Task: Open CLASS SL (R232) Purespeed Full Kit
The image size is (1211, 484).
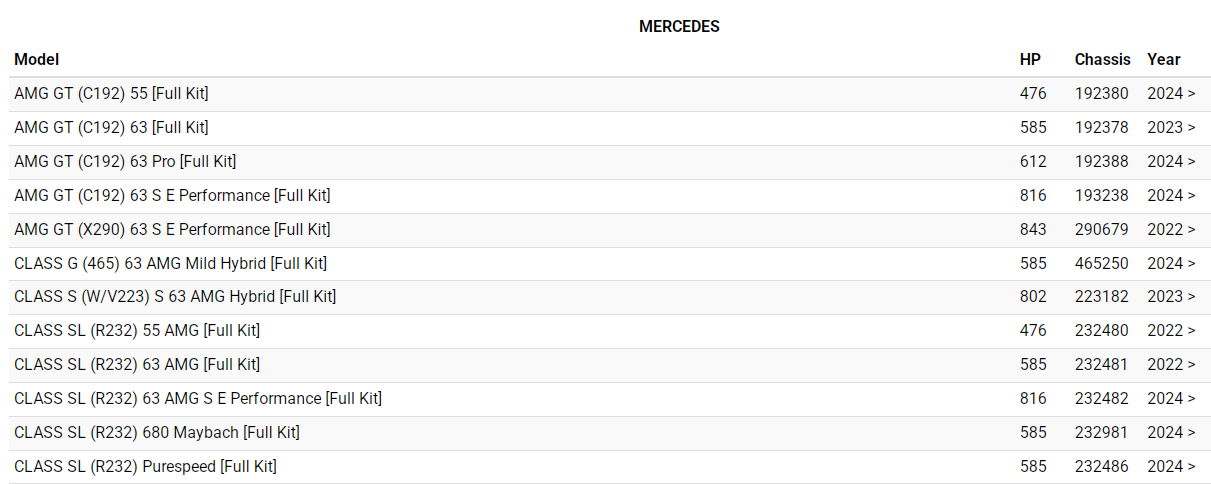Action: click(145, 467)
